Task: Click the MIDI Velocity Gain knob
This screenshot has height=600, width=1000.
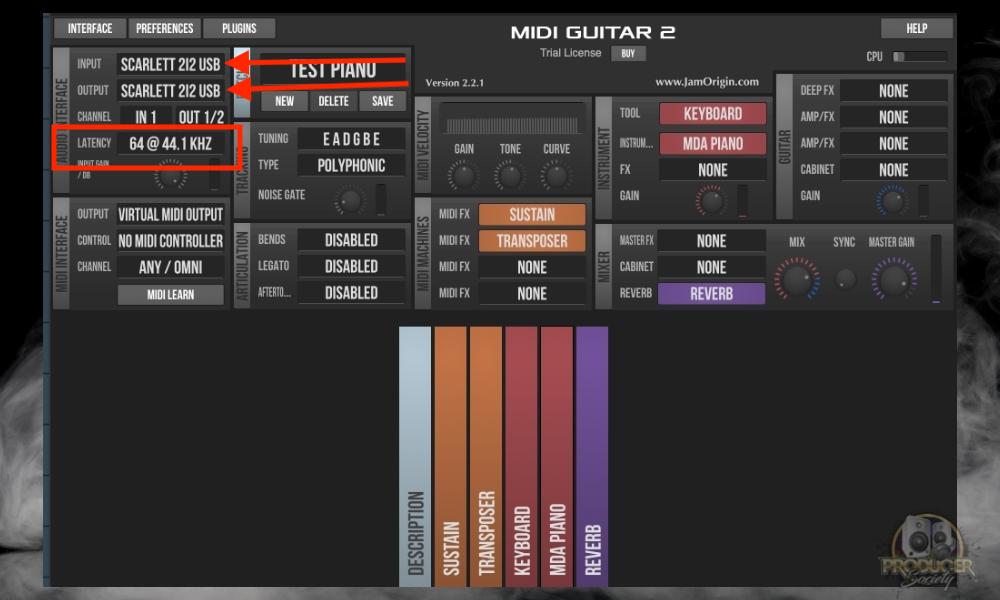Action: pos(463,175)
